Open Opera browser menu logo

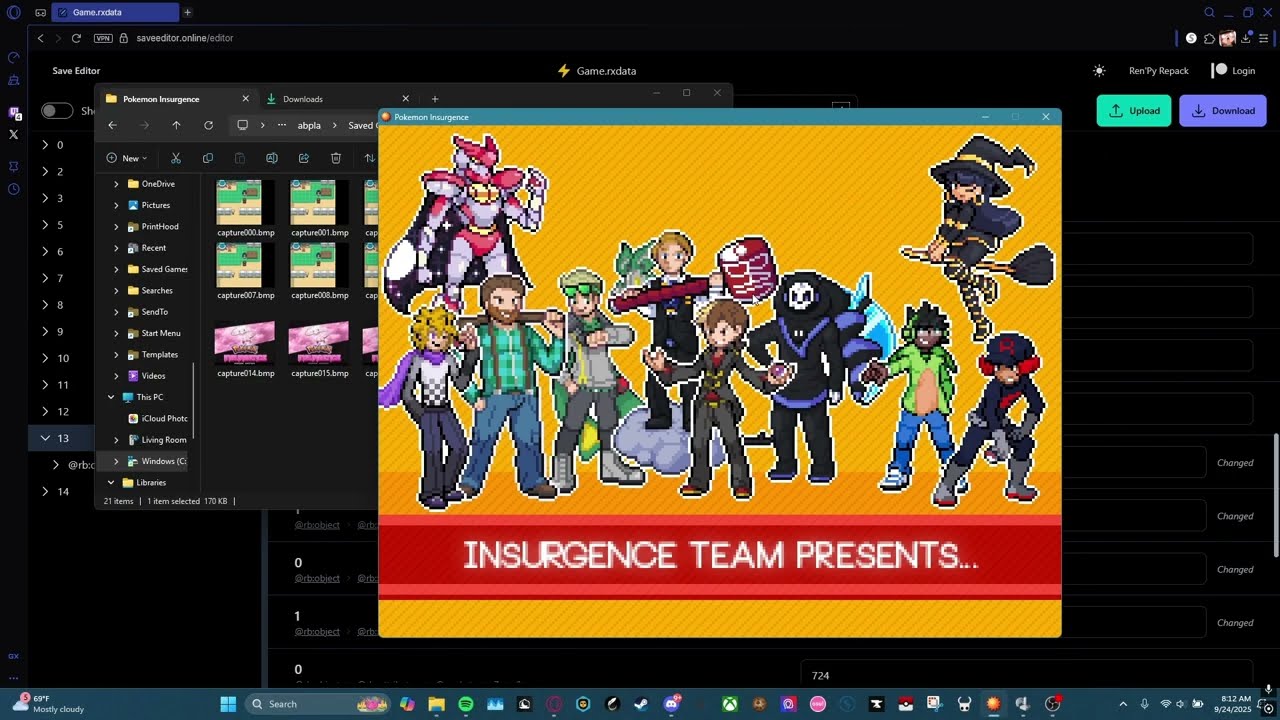click(13, 12)
